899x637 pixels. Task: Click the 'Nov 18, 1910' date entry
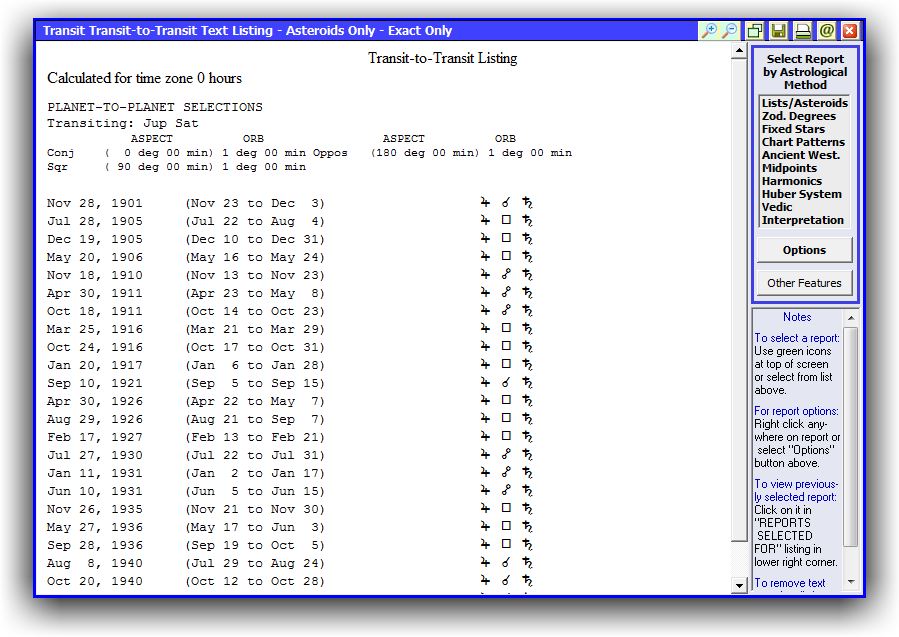95,275
